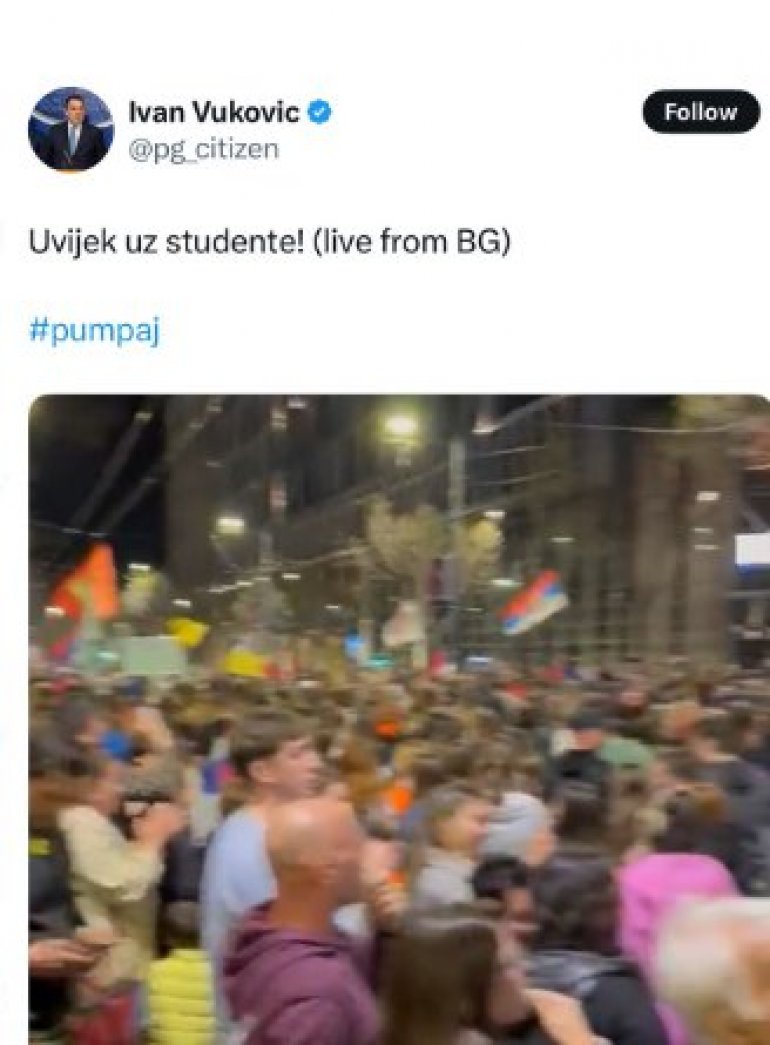Viewport: 770px width, 1045px height.
Task: Click the blue verified badge beside Ivan Vukovic
Action: (x=319, y=111)
